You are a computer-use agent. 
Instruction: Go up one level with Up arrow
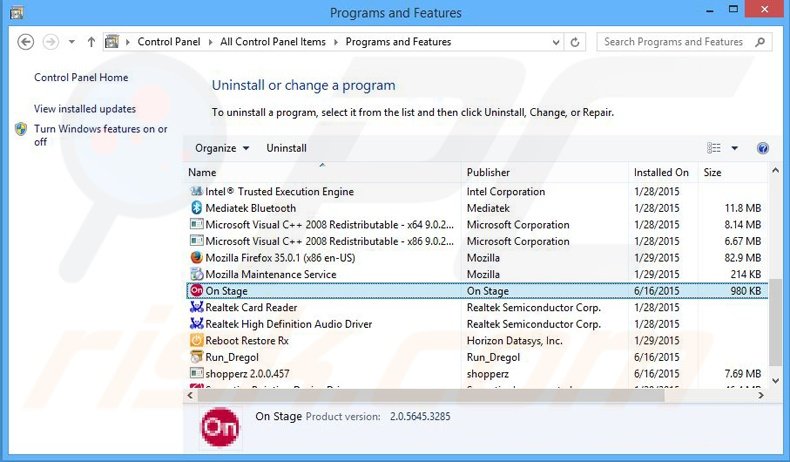pos(91,42)
